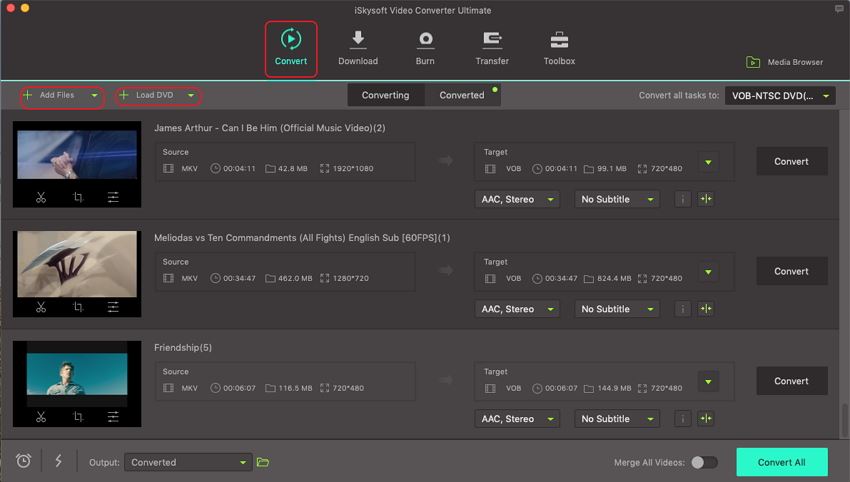Open the output folder icon
Screen dimensions: 850x482
(263, 462)
